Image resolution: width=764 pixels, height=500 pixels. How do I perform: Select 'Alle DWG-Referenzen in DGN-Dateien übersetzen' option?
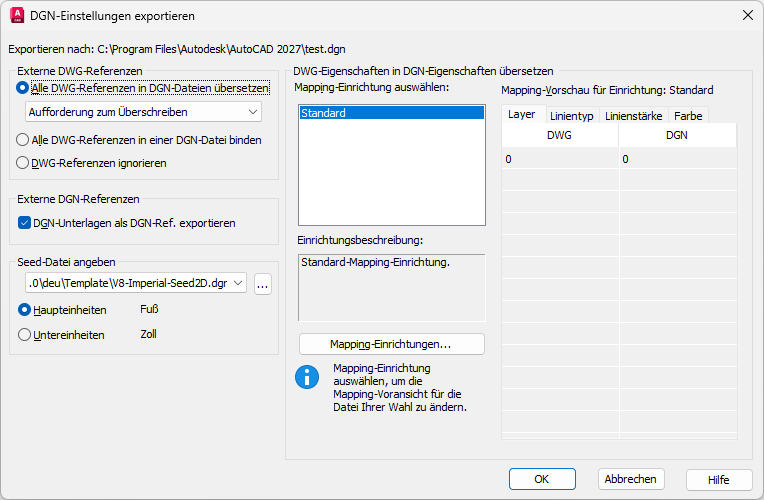[25, 88]
